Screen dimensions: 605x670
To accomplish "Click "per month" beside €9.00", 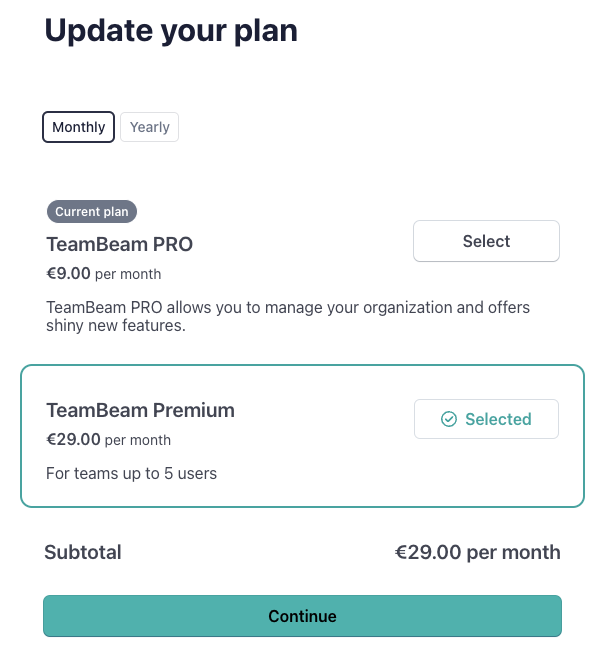I will coord(128,274).
